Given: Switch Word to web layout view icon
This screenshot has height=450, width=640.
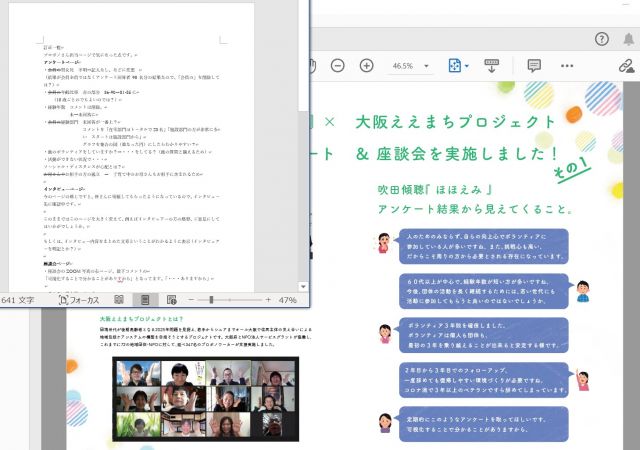Looking at the screenshot, I should [172, 300].
